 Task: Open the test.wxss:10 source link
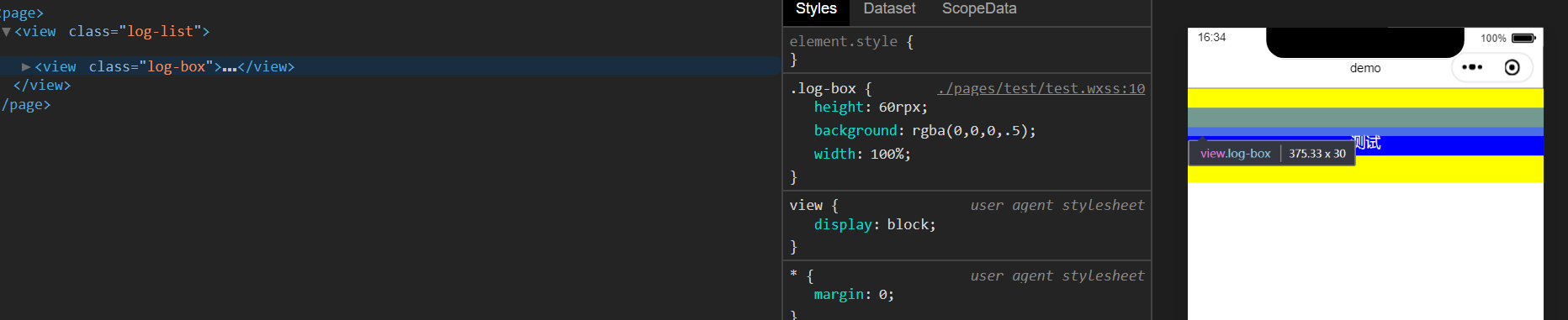pos(1041,88)
